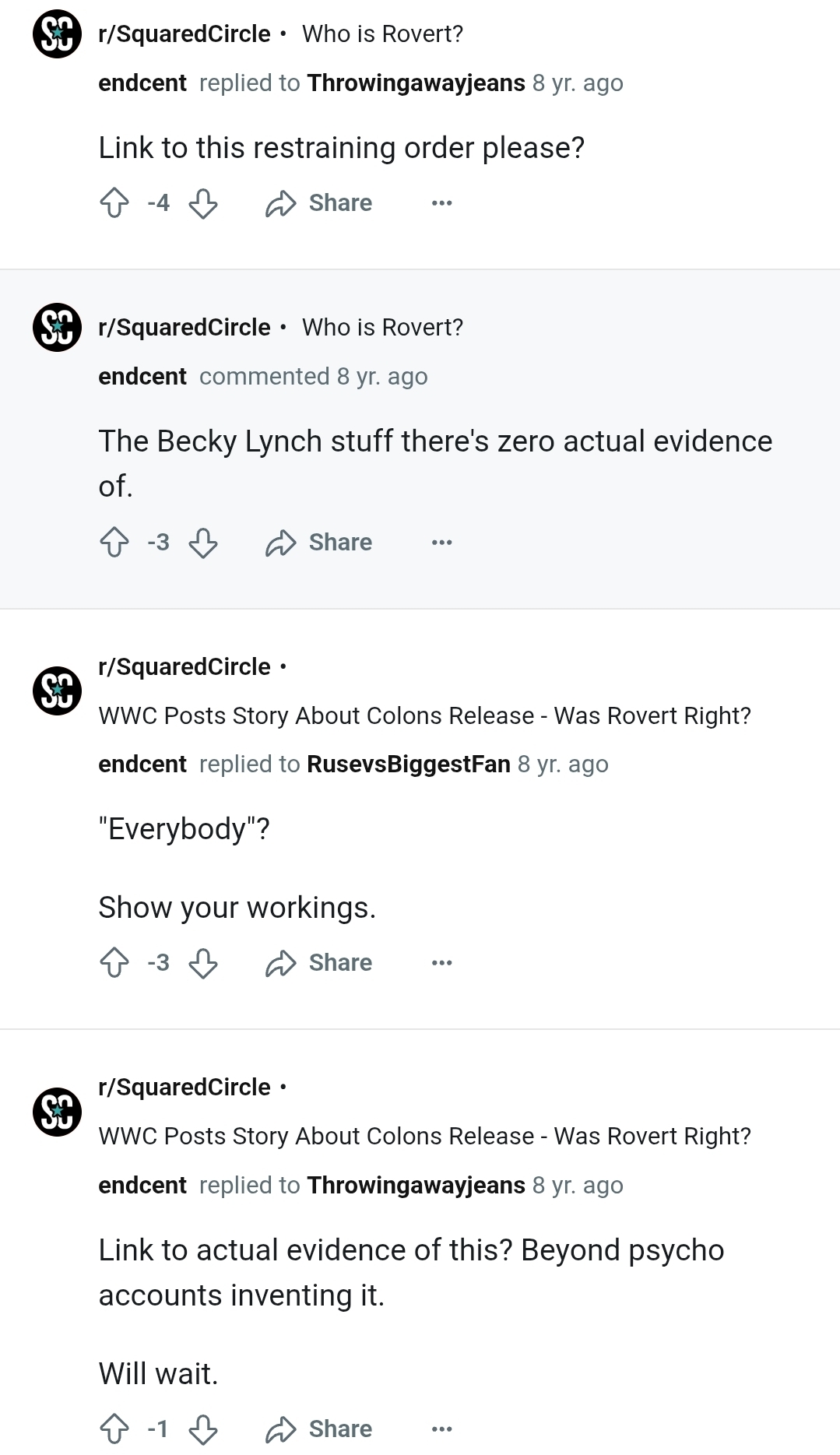Open more options on 'Show your workings' comment
The height and width of the screenshot is (1455, 840).
tap(441, 963)
